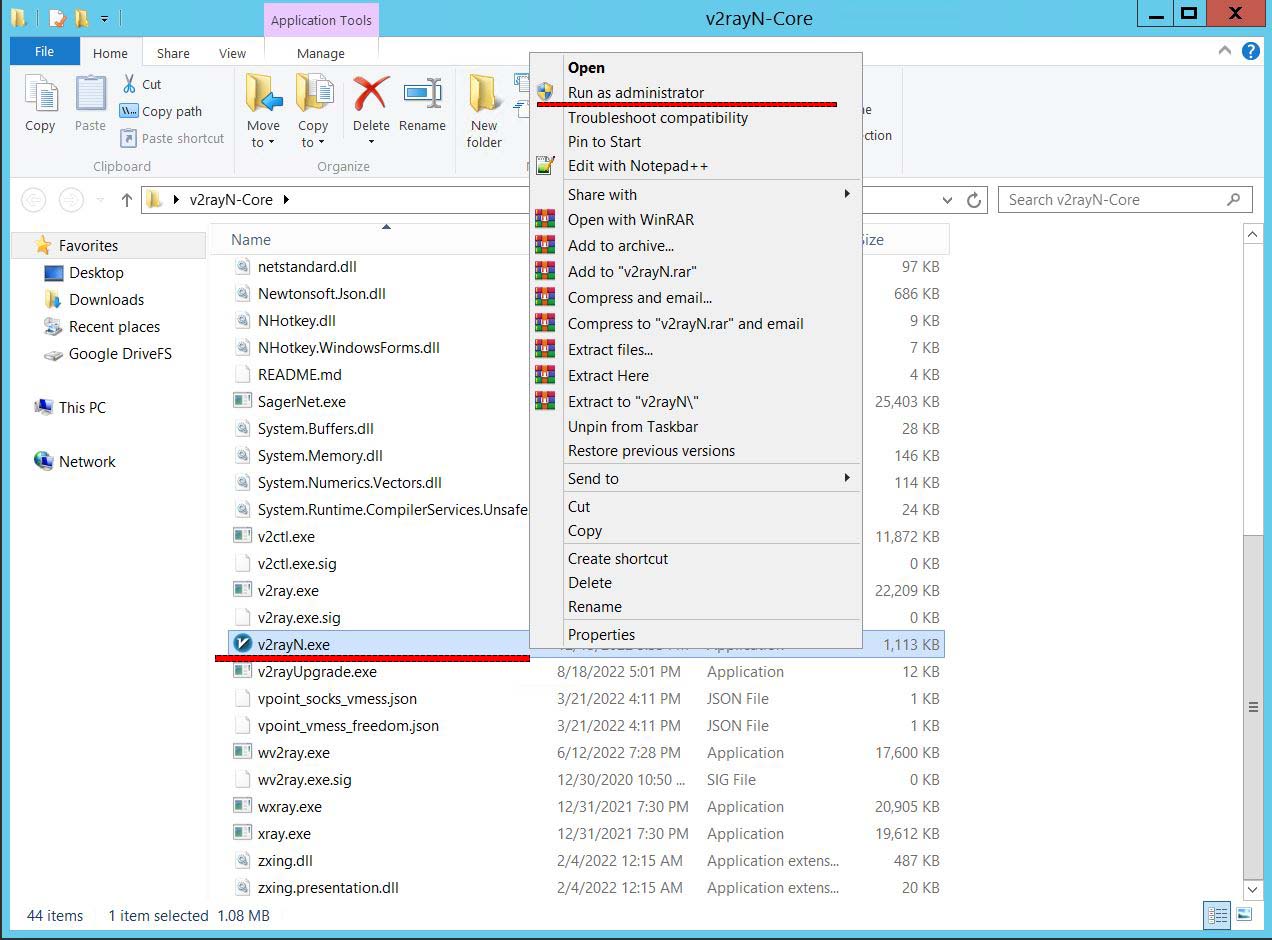This screenshot has height=940, width=1272.
Task: Select the SagerNet.exe file icon
Action: tap(242, 401)
